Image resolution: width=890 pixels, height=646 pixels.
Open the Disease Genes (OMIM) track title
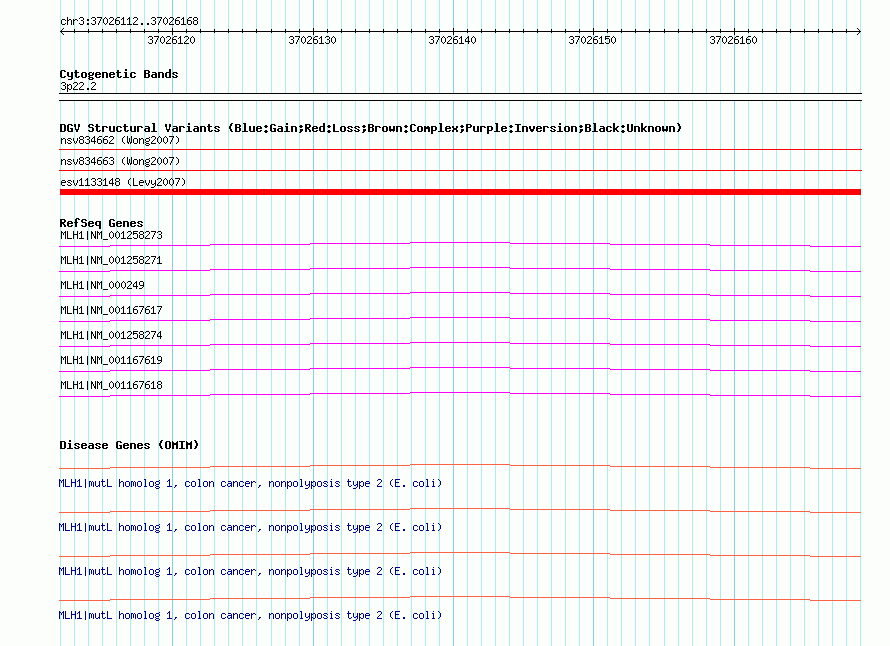pos(129,445)
